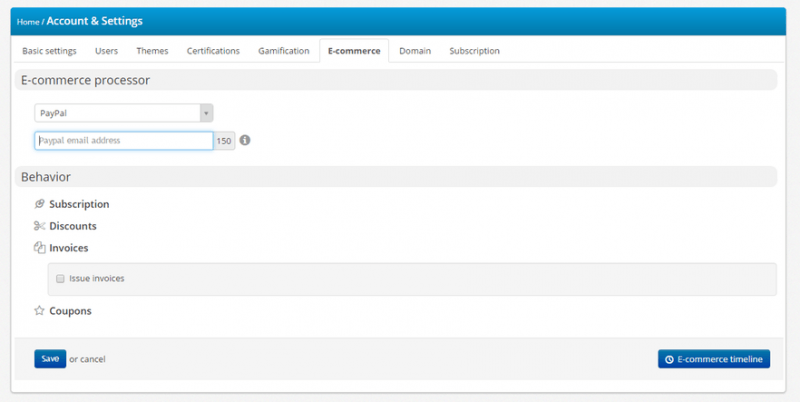Open the Users tab

coord(106,51)
